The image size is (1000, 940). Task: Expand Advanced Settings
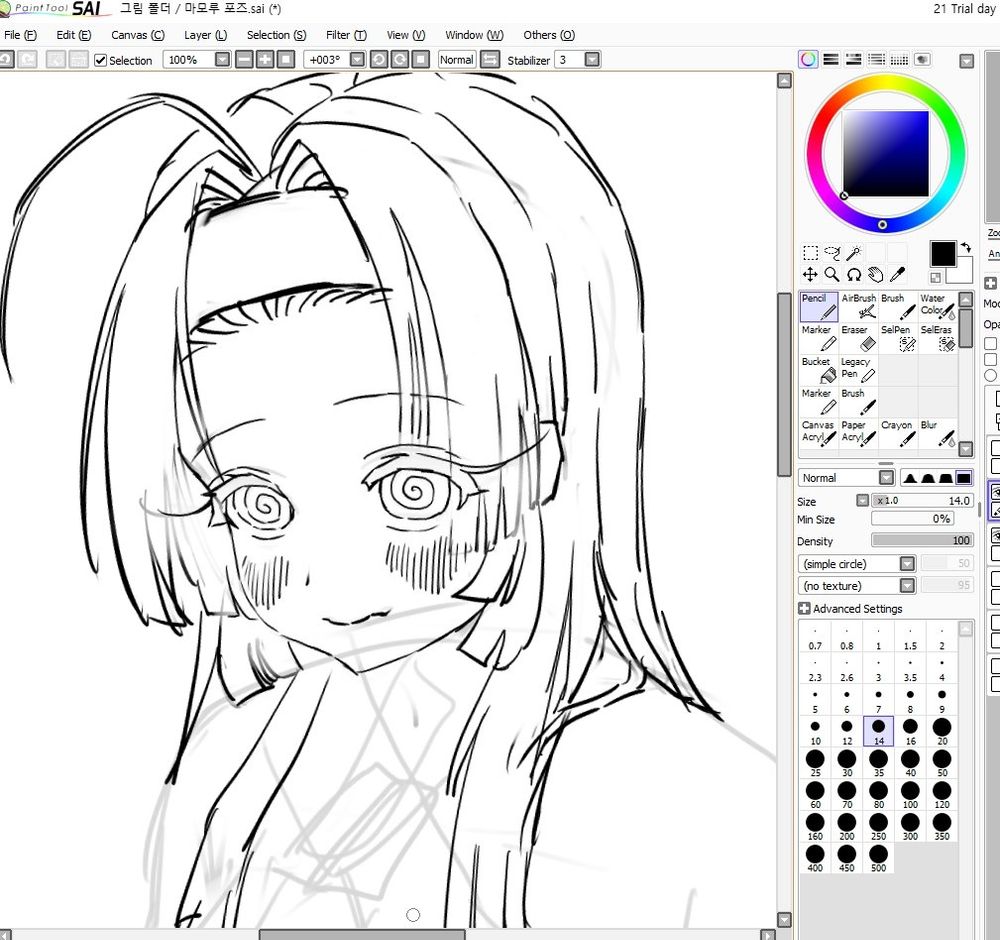(x=805, y=608)
